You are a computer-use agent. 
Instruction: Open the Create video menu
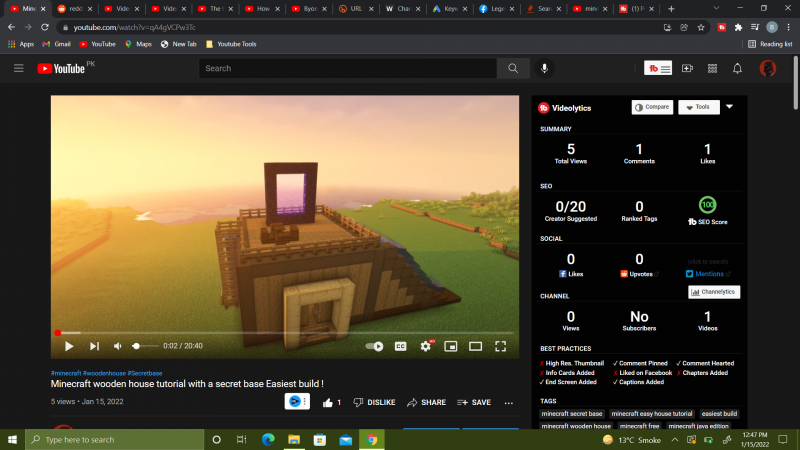coord(687,68)
